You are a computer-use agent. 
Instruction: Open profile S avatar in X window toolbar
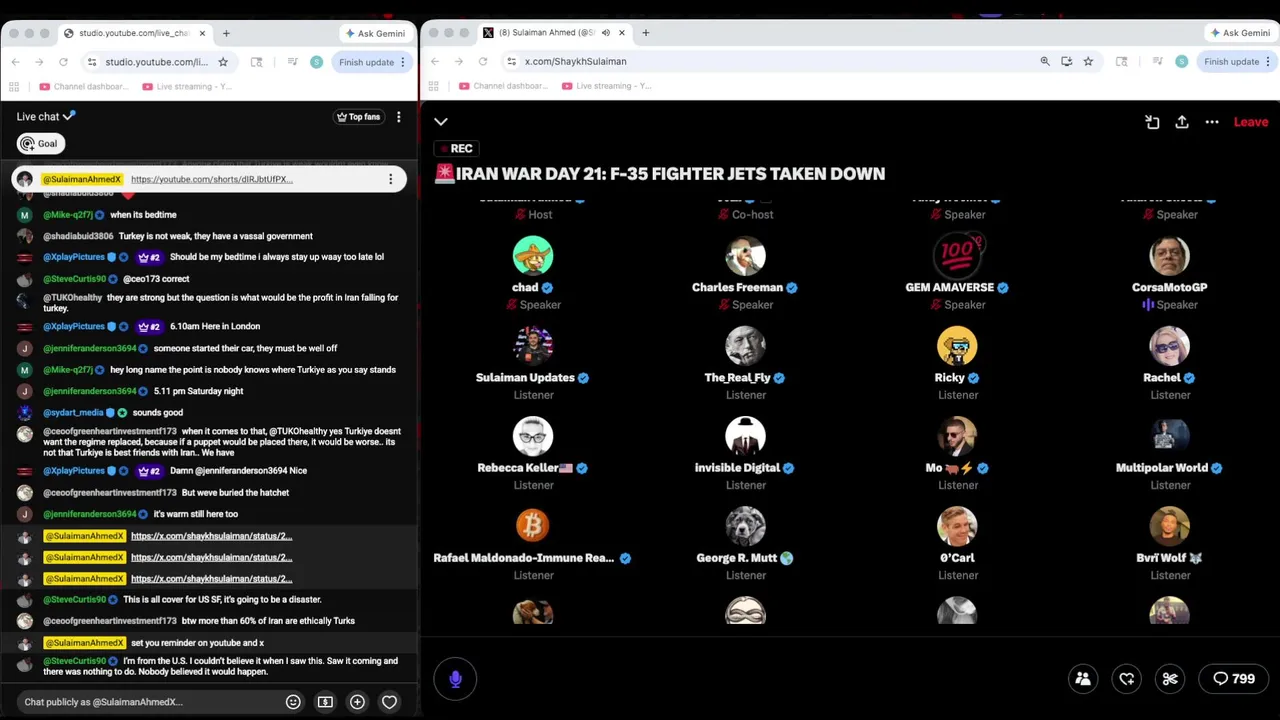pos(1181,62)
